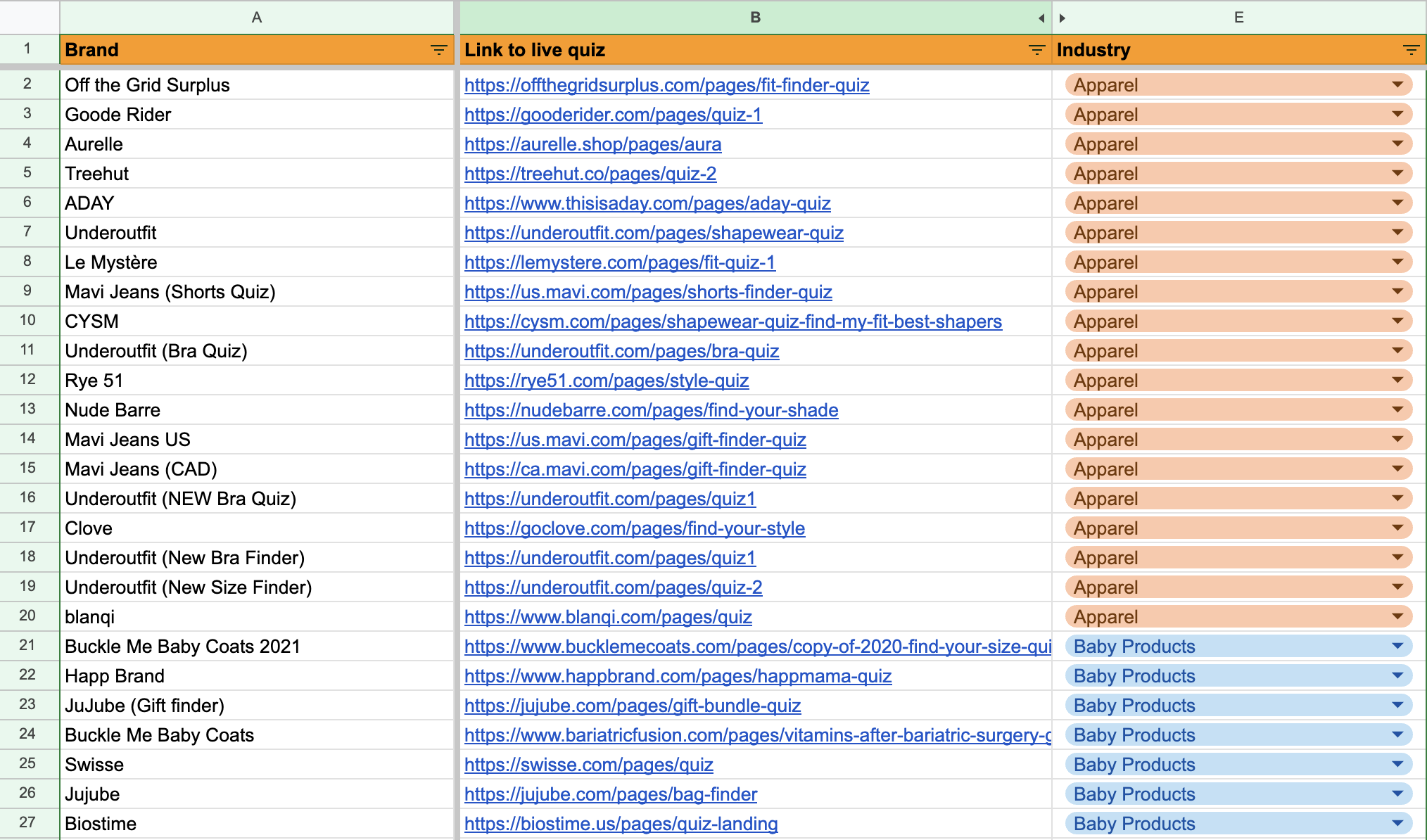
Task: Open the happbrand.com happmama-quiz link
Action: 678,676
